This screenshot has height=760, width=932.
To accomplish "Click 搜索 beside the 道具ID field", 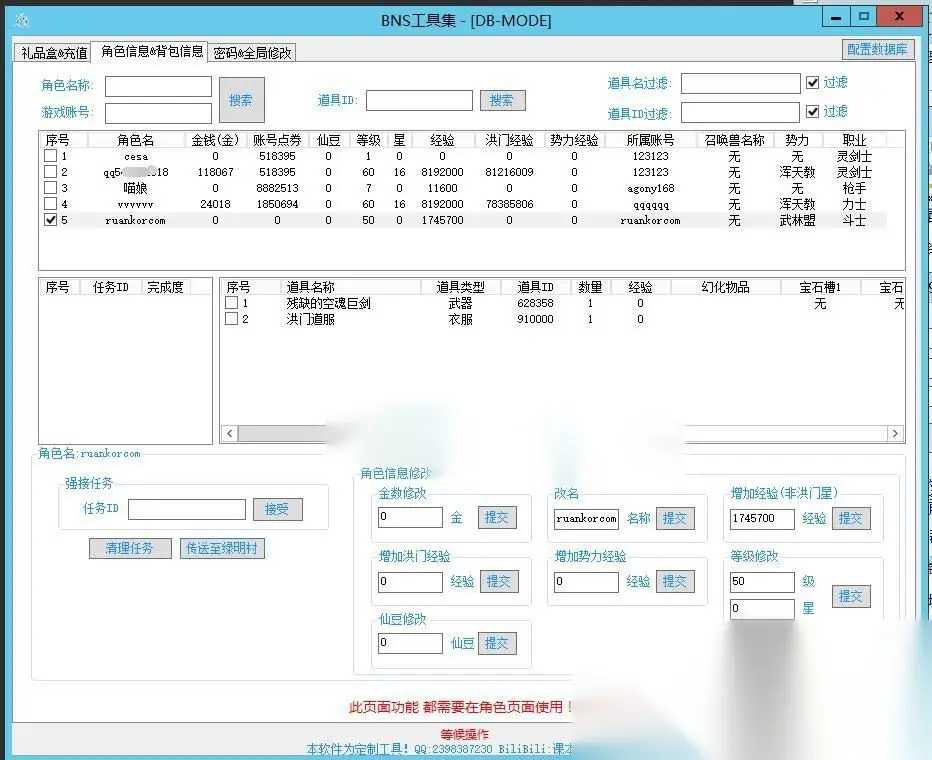I will pos(502,100).
